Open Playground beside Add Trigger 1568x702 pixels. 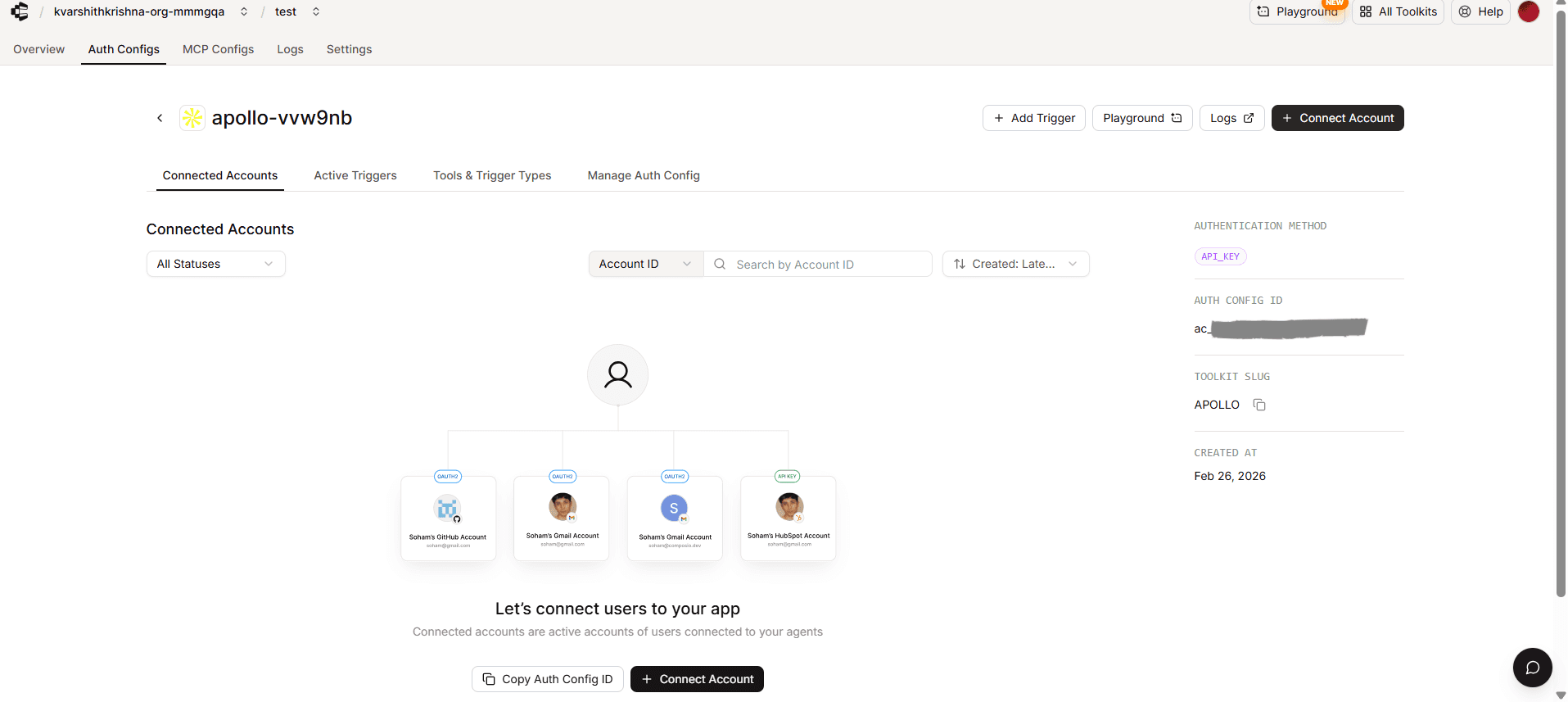1142,118
